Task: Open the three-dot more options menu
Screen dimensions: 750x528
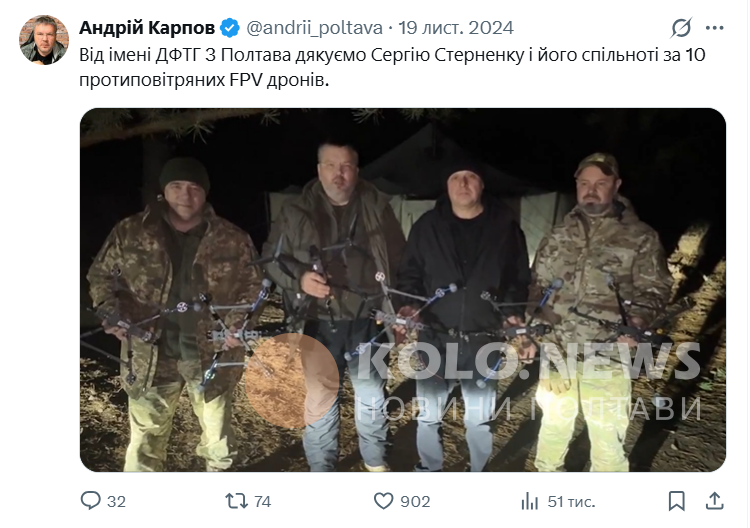Action: 715,28
